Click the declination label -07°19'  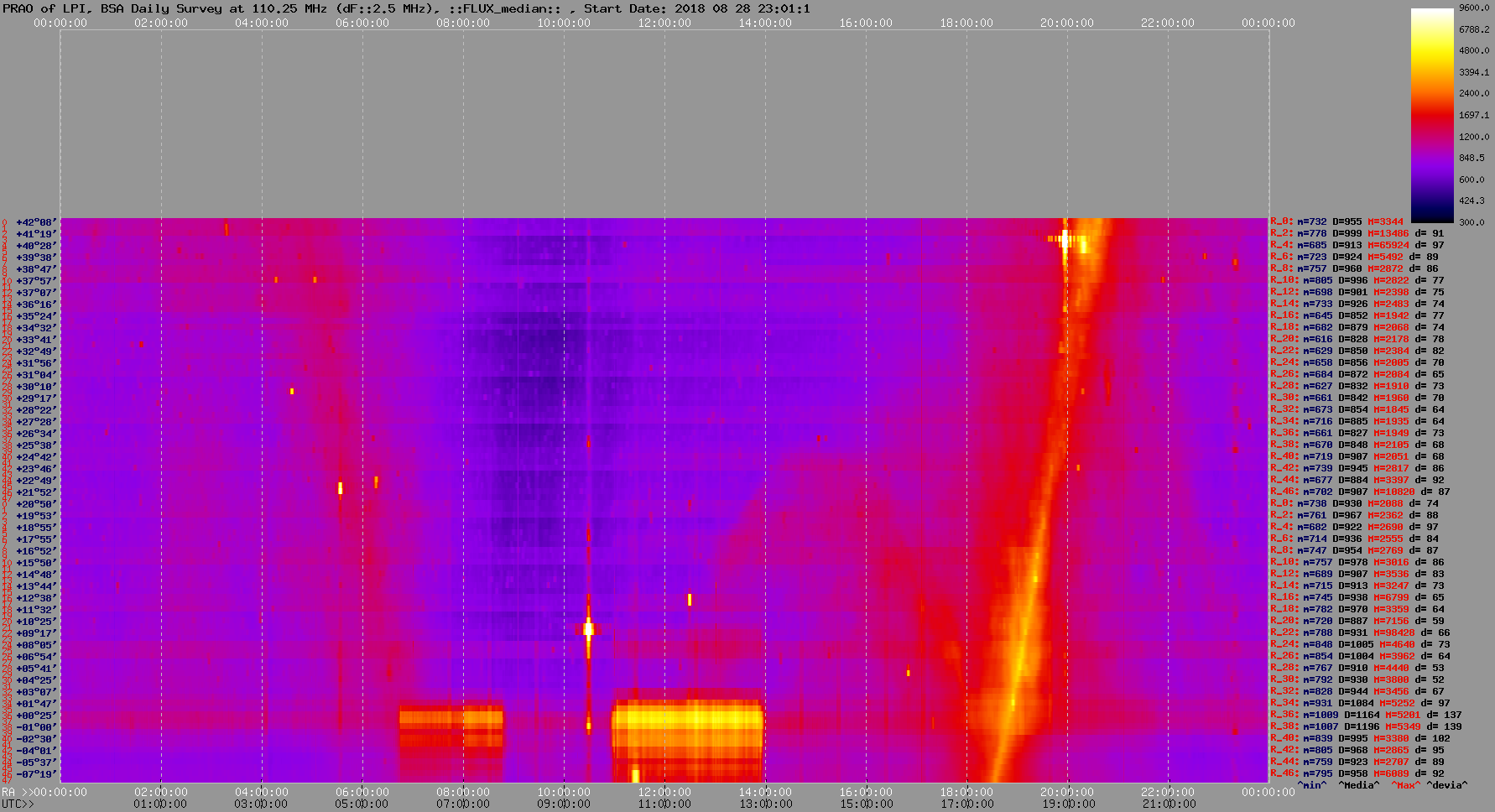click(x=36, y=774)
